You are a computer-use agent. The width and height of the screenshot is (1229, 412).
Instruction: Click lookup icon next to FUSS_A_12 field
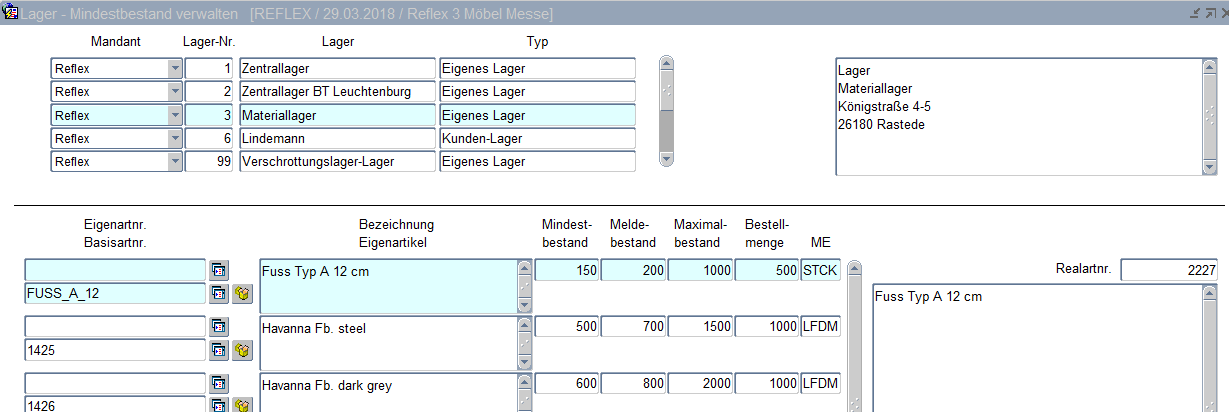click(x=218, y=294)
